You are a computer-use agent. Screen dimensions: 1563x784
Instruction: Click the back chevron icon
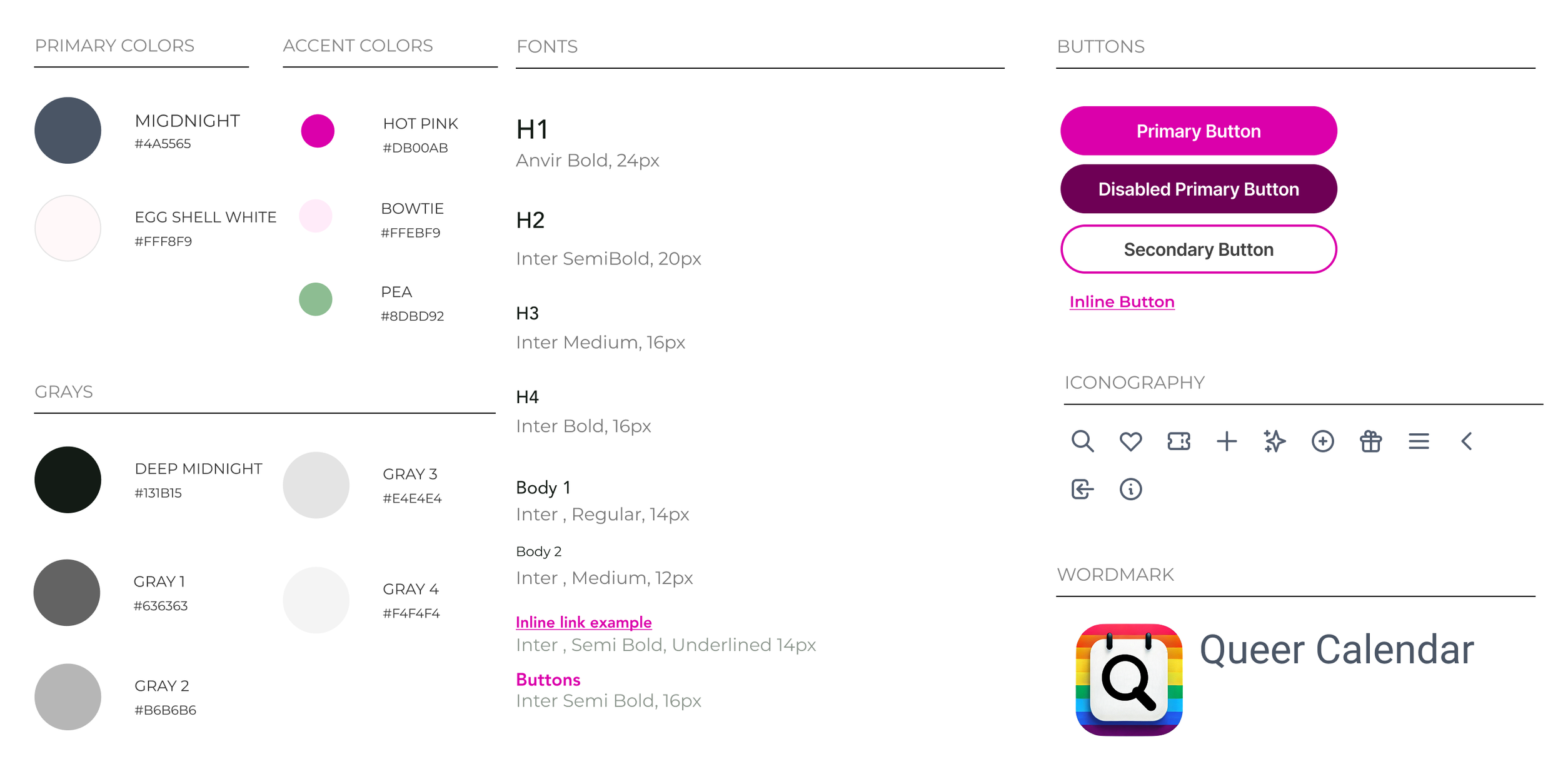[1467, 441]
